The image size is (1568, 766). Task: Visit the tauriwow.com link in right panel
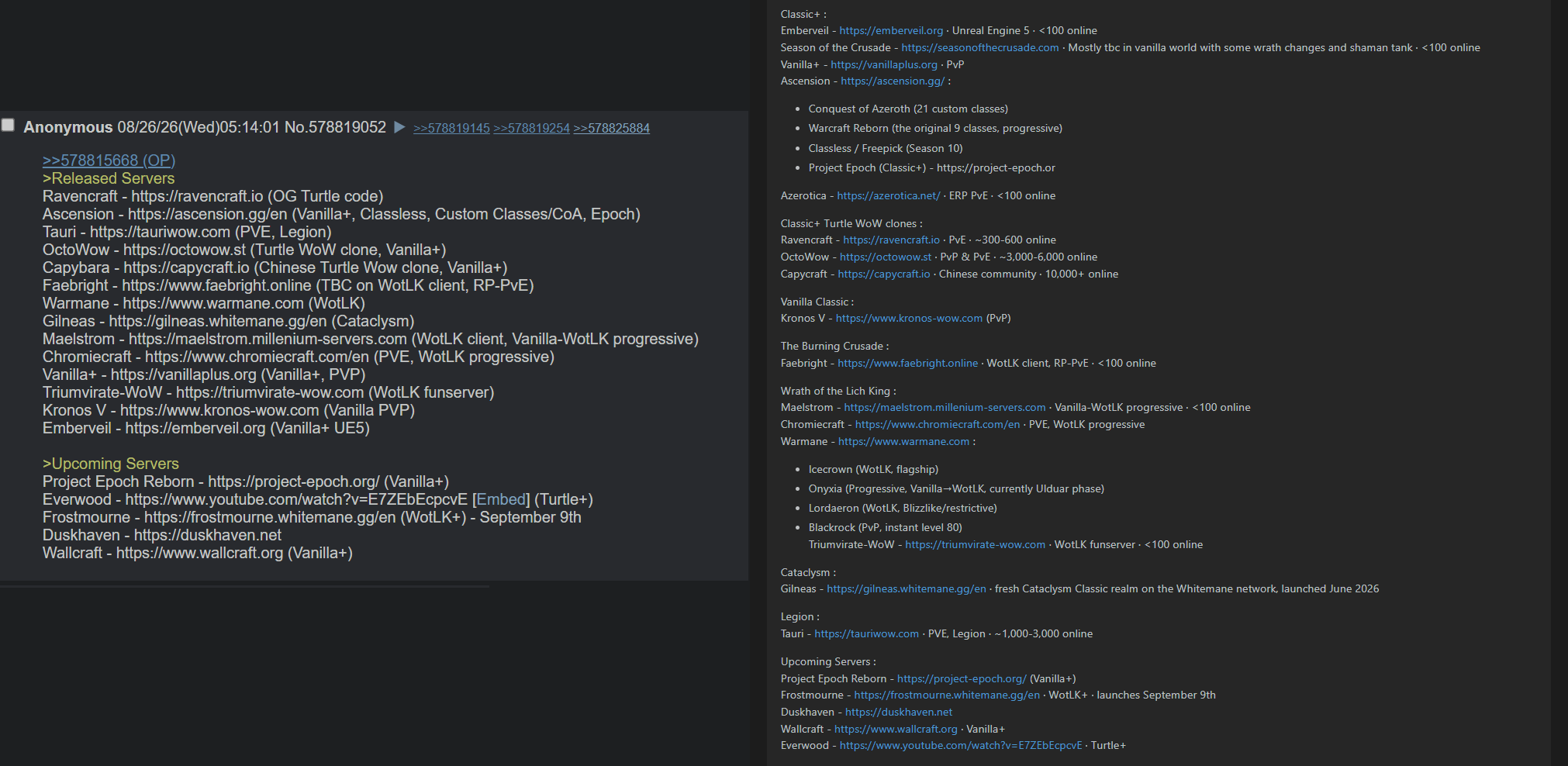(x=866, y=633)
